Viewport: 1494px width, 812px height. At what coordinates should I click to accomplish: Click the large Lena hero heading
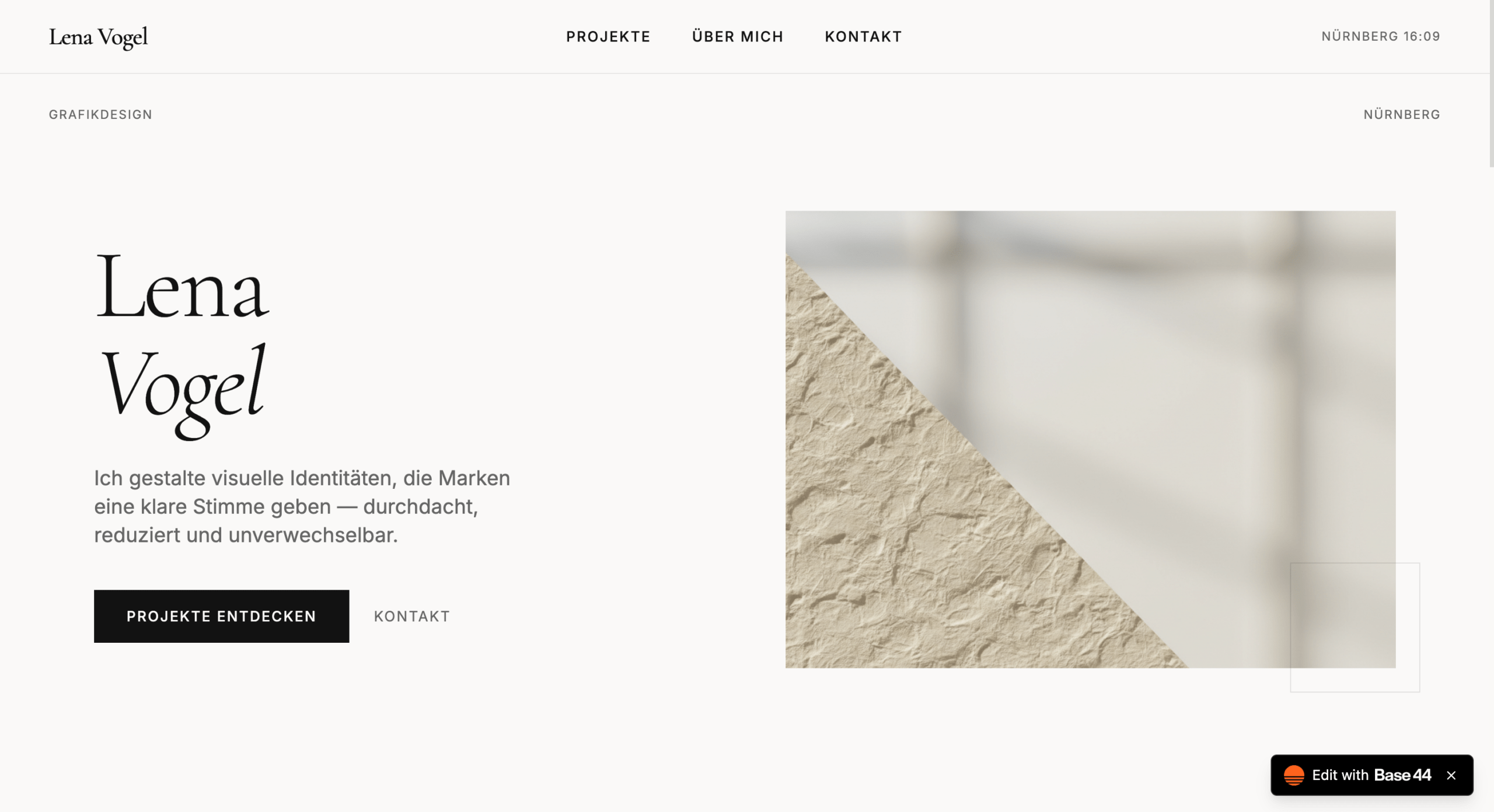coord(182,286)
